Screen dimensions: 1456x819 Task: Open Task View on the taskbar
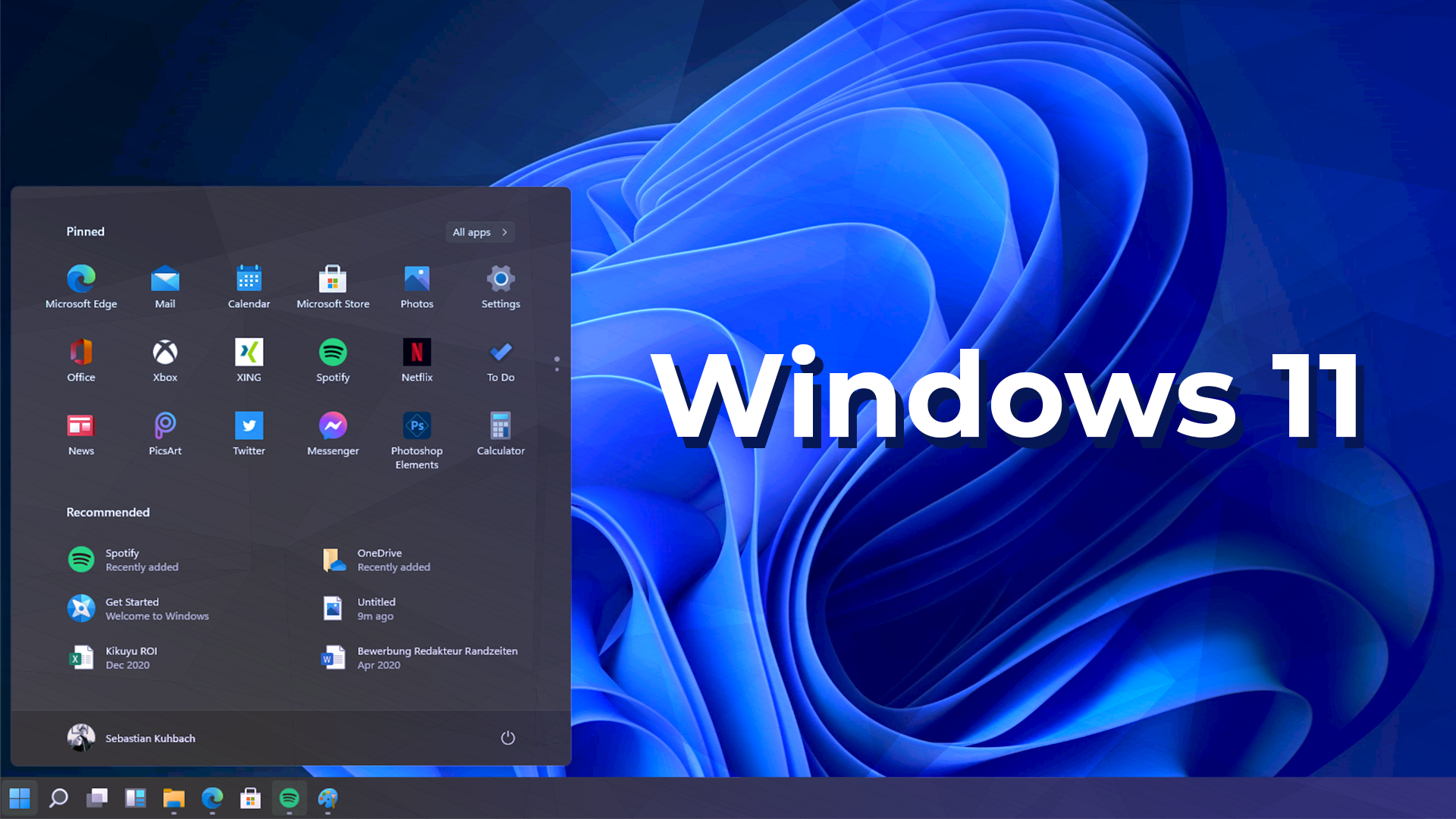click(x=97, y=798)
